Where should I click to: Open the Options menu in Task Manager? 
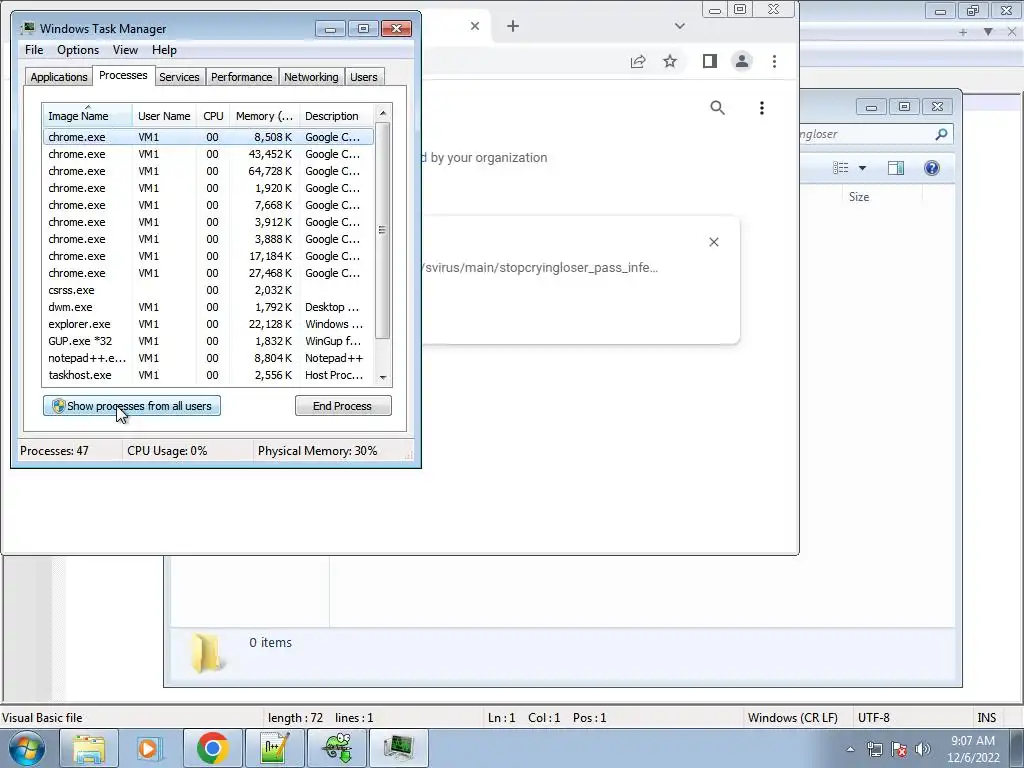[x=78, y=50]
